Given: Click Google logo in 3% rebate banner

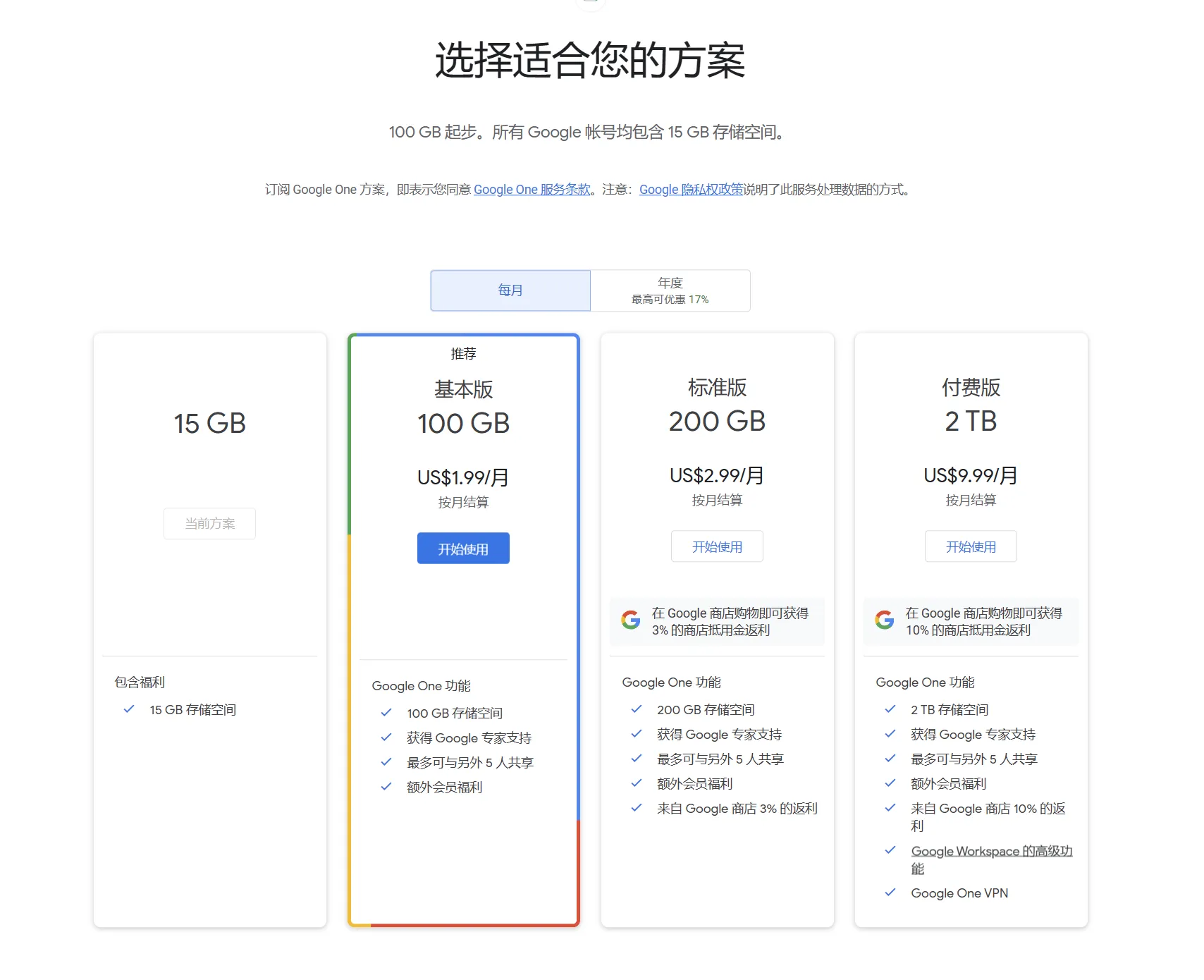Looking at the screenshot, I should point(630,620).
